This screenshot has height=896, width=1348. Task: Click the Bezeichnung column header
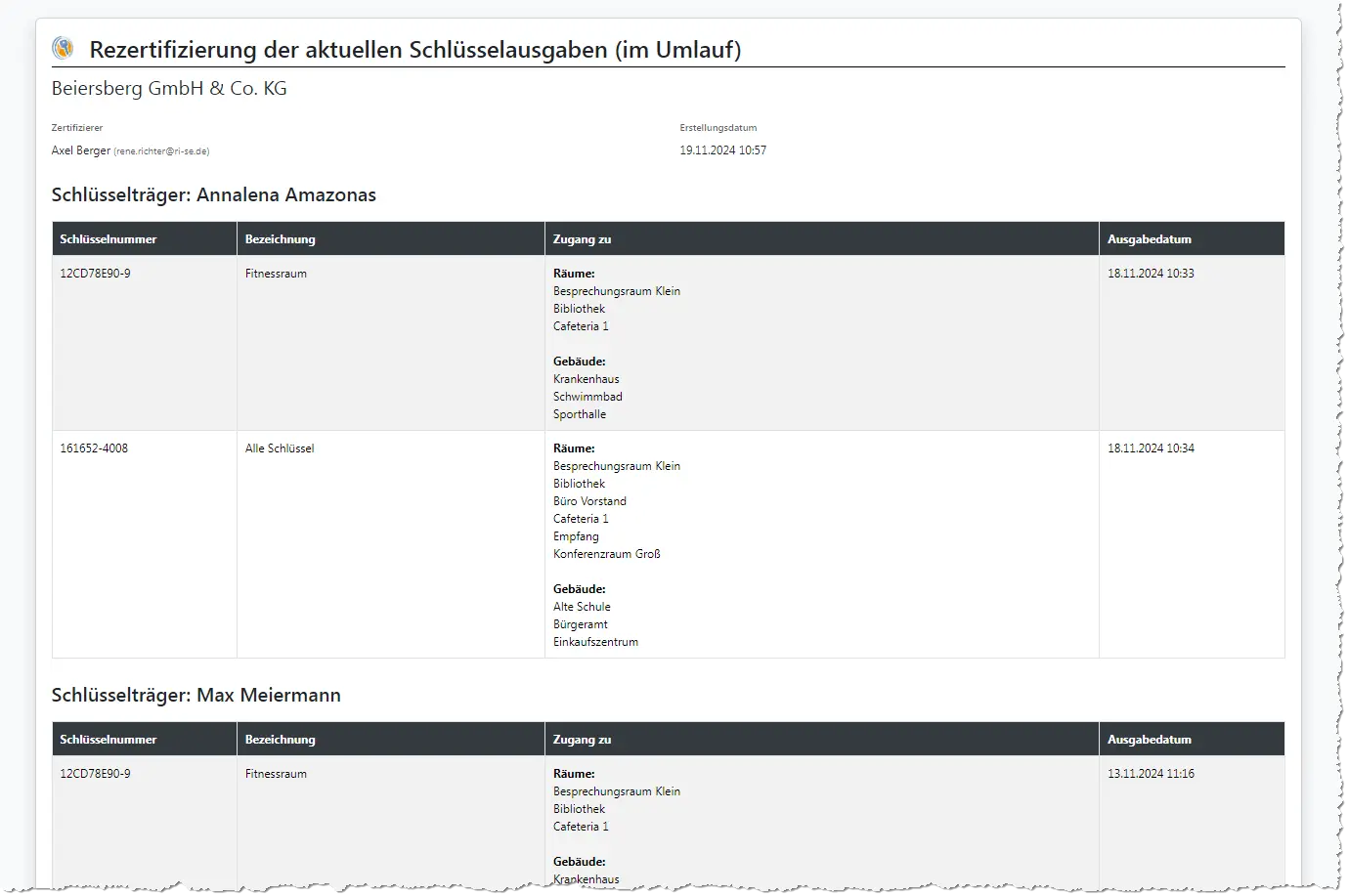click(x=281, y=238)
